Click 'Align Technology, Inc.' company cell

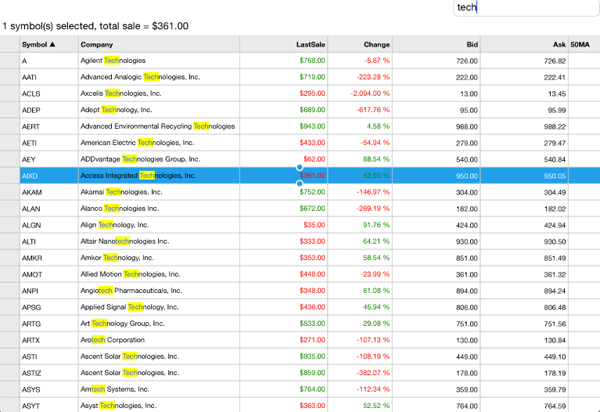[x=159, y=225]
